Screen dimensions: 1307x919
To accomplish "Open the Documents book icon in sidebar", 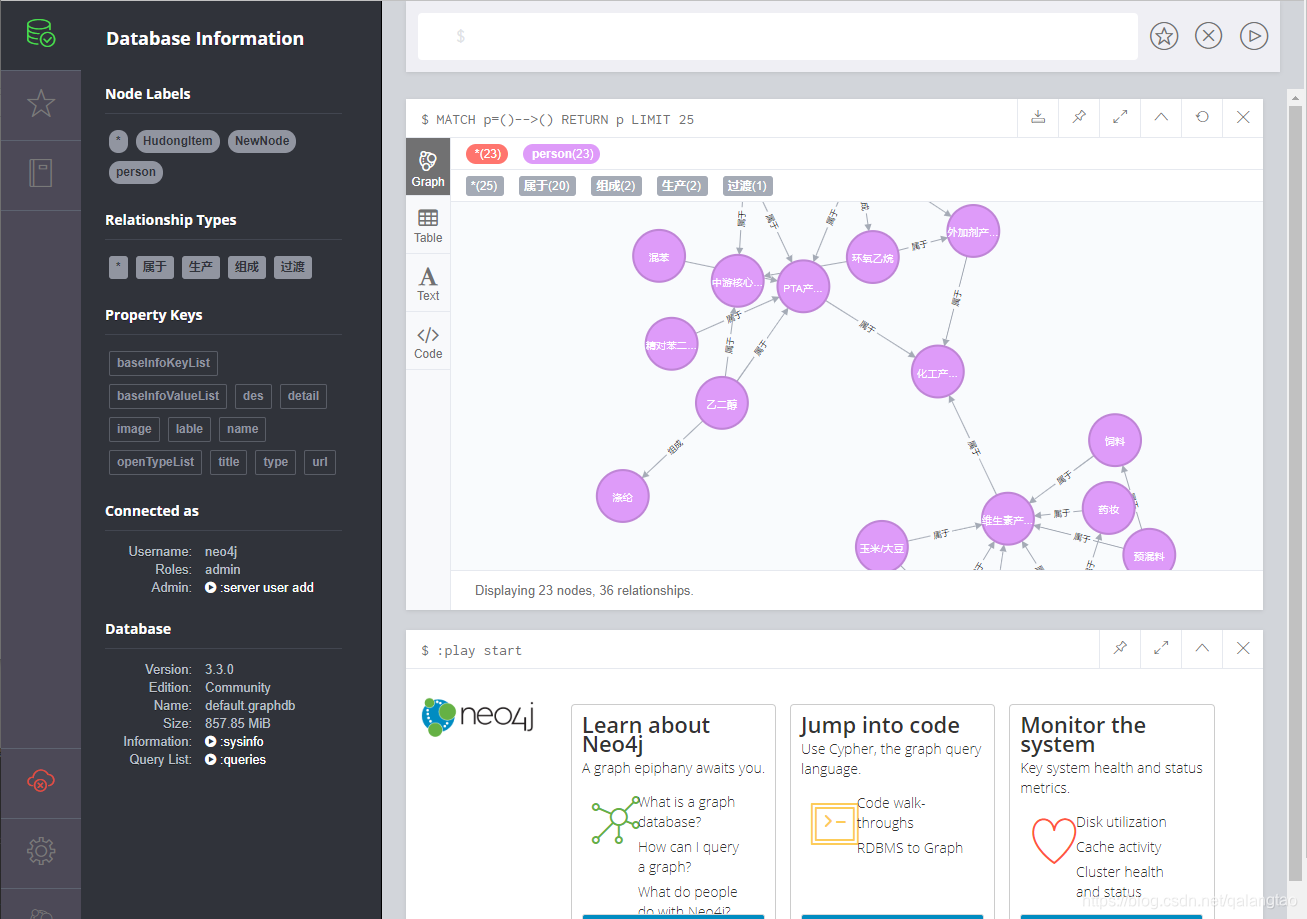I will (40, 174).
